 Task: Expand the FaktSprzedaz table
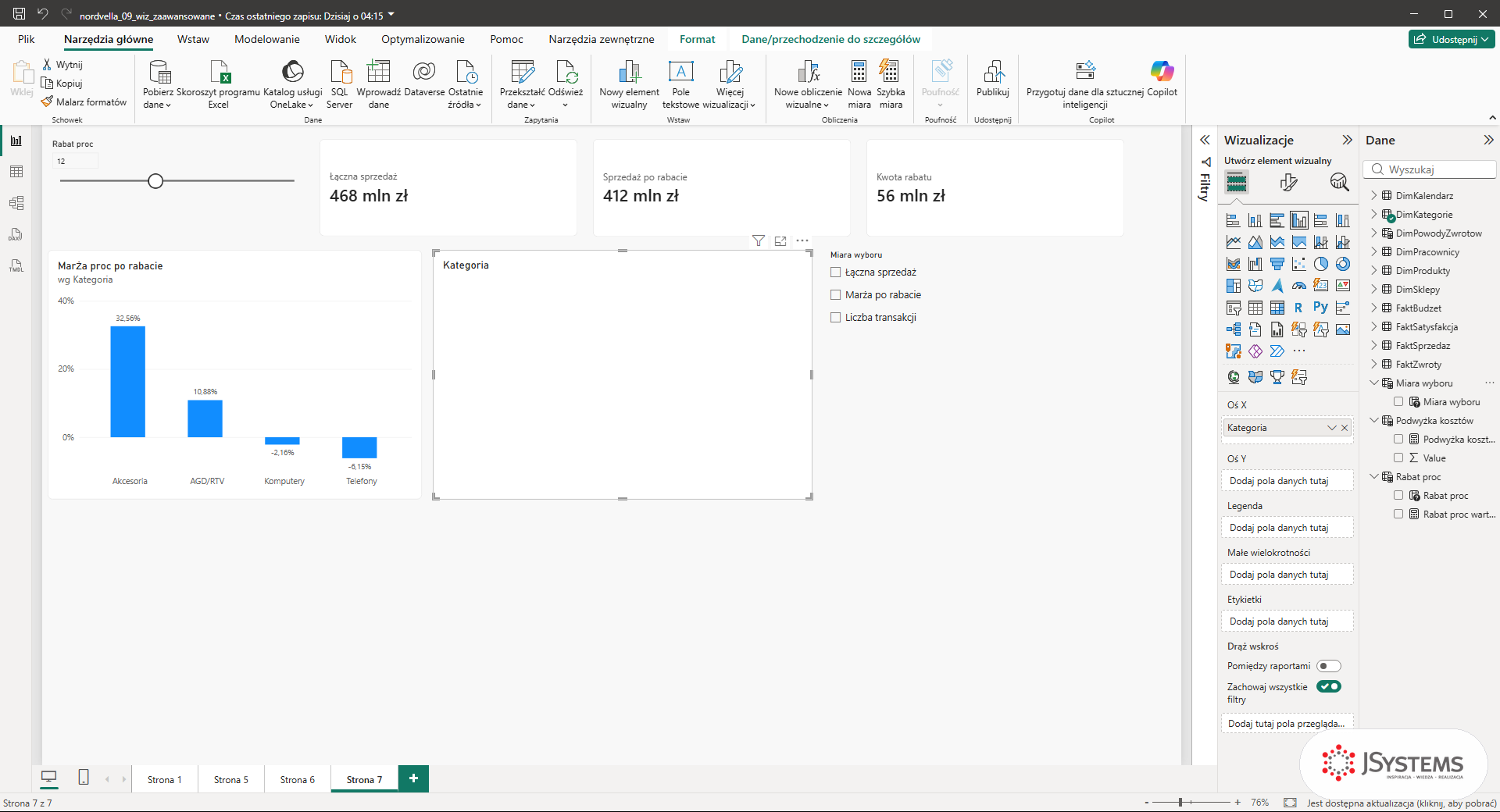click(1374, 346)
